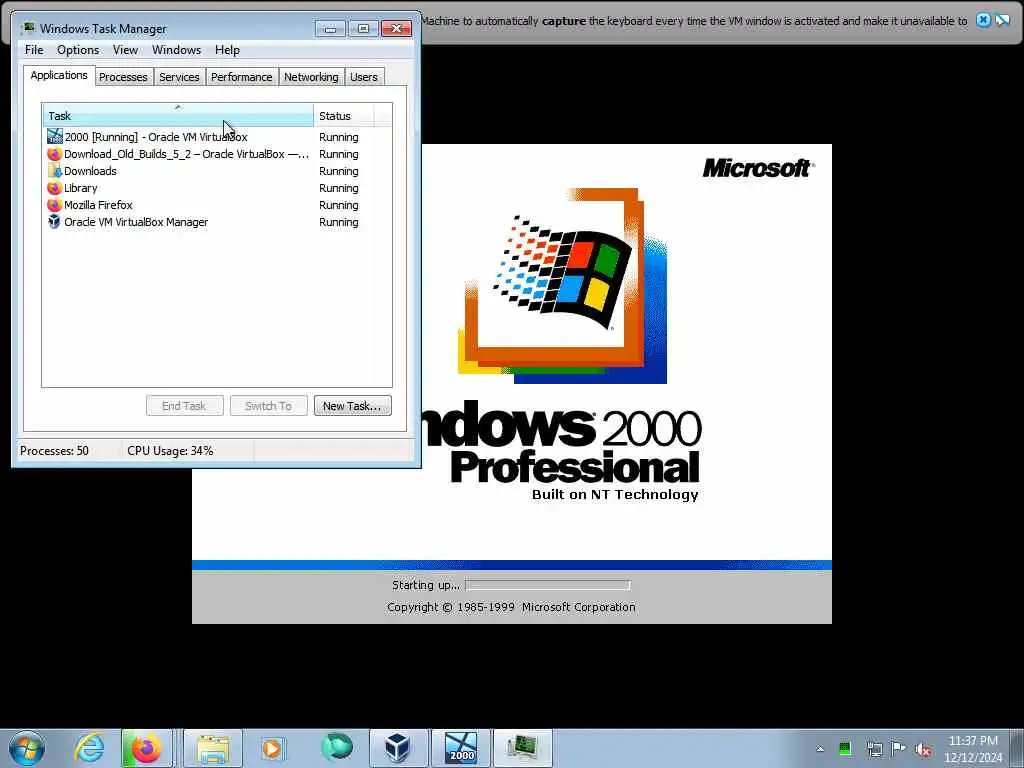Open the network status tray icon
Viewport: 1024px width, 768px height.
tap(874, 749)
